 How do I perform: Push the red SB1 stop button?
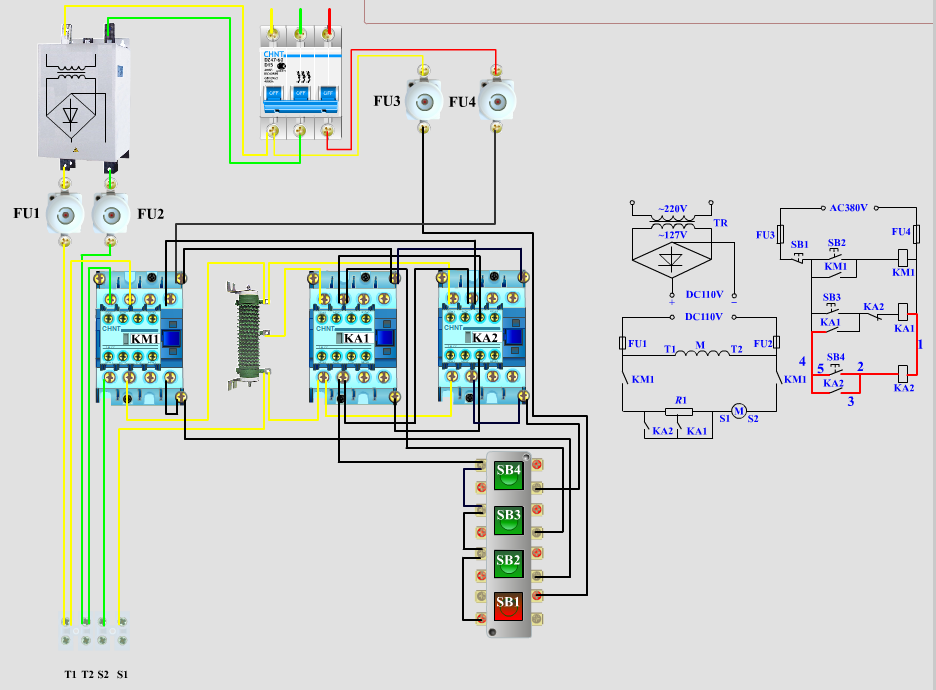coord(508,606)
